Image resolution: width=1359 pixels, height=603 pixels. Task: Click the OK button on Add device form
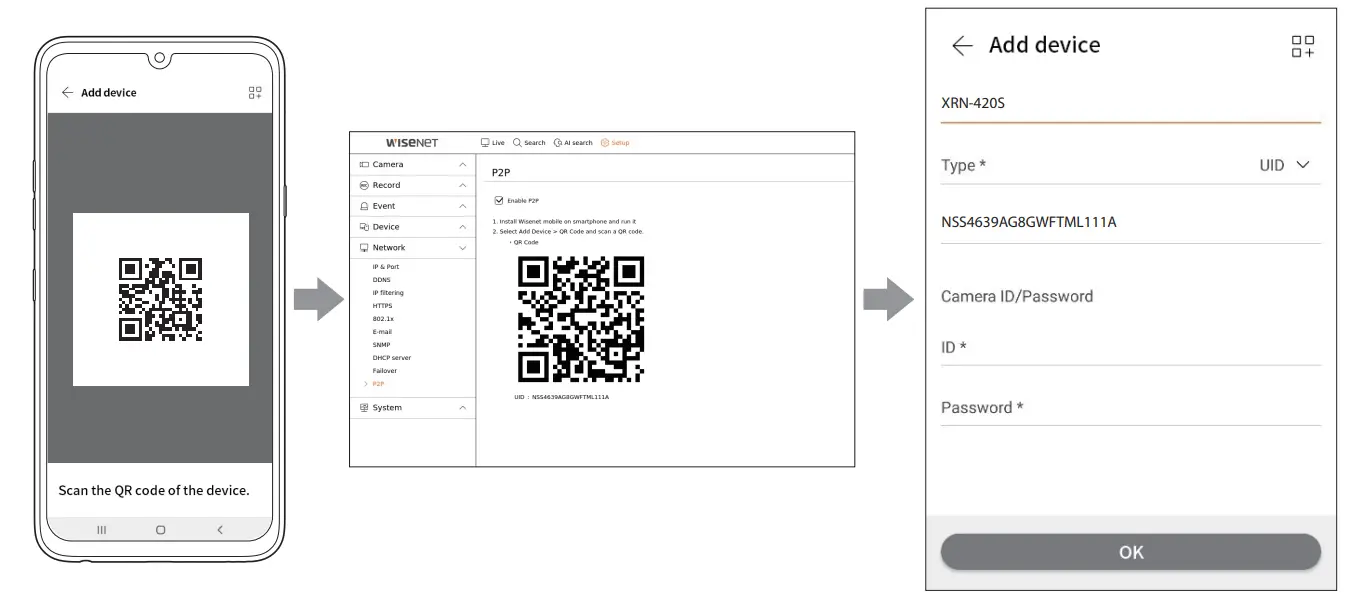(x=1130, y=552)
